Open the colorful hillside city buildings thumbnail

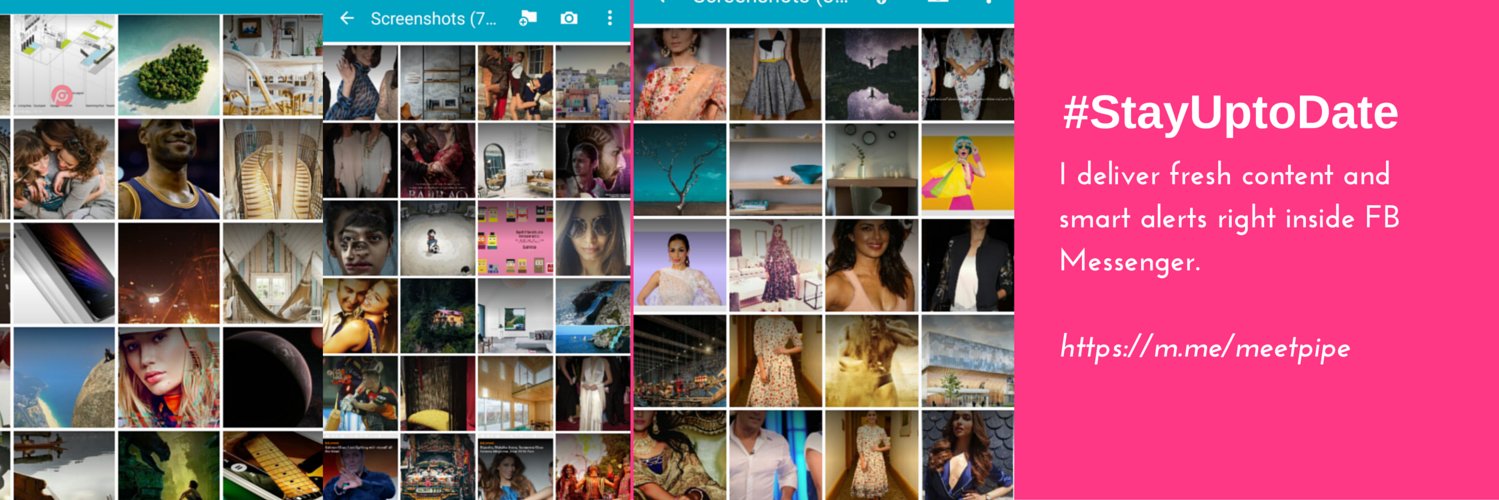(x=593, y=83)
